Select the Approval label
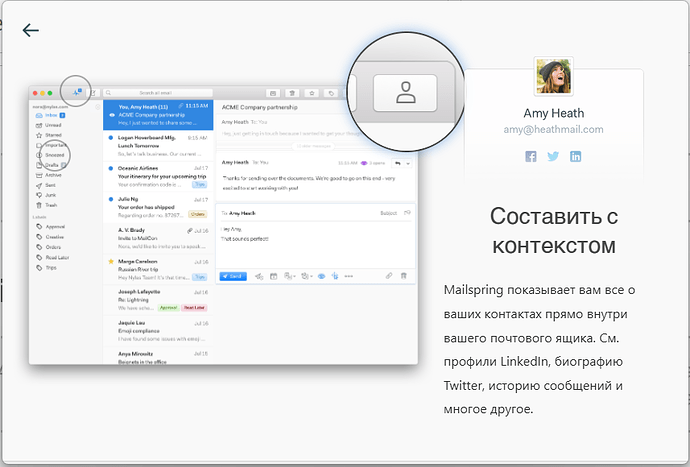690x467 pixels. click(51, 227)
